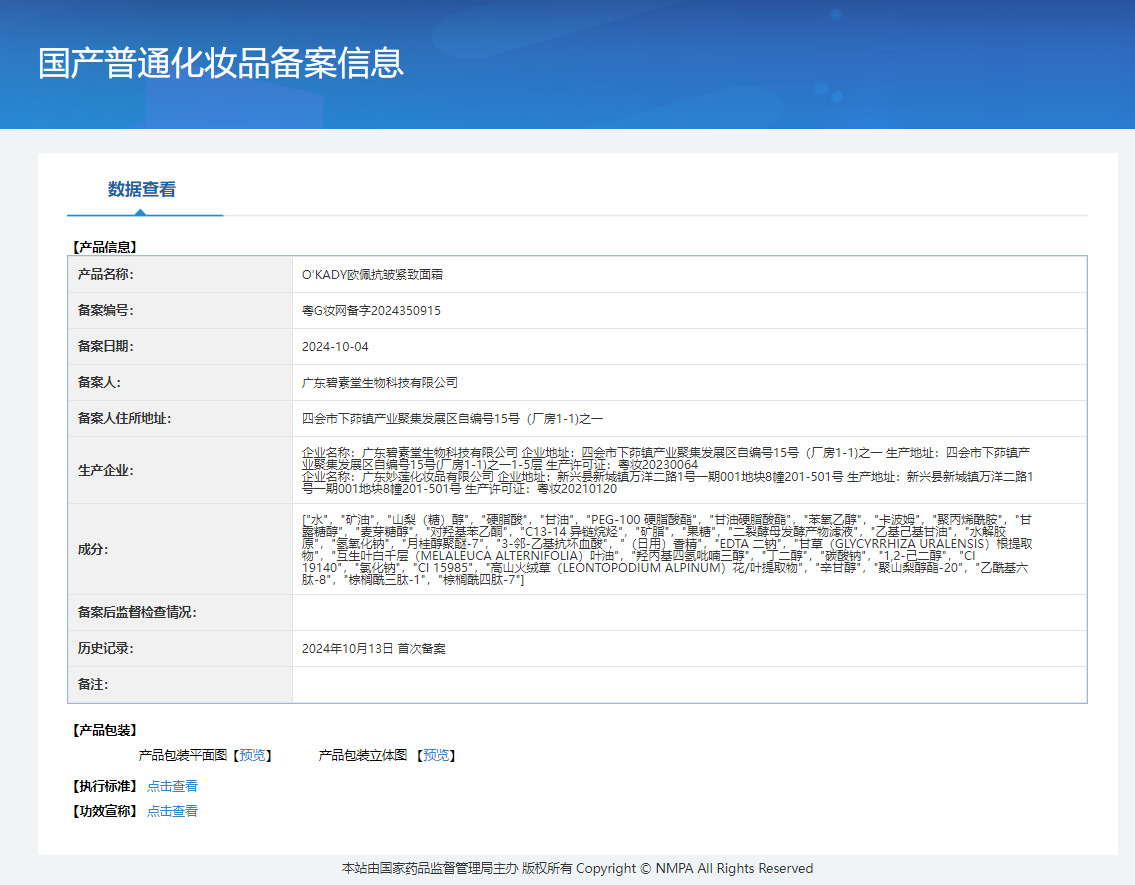Viewport: 1135px width, 885px height.
Task: Click the 【执行标准】 heading label
Action: [105, 787]
